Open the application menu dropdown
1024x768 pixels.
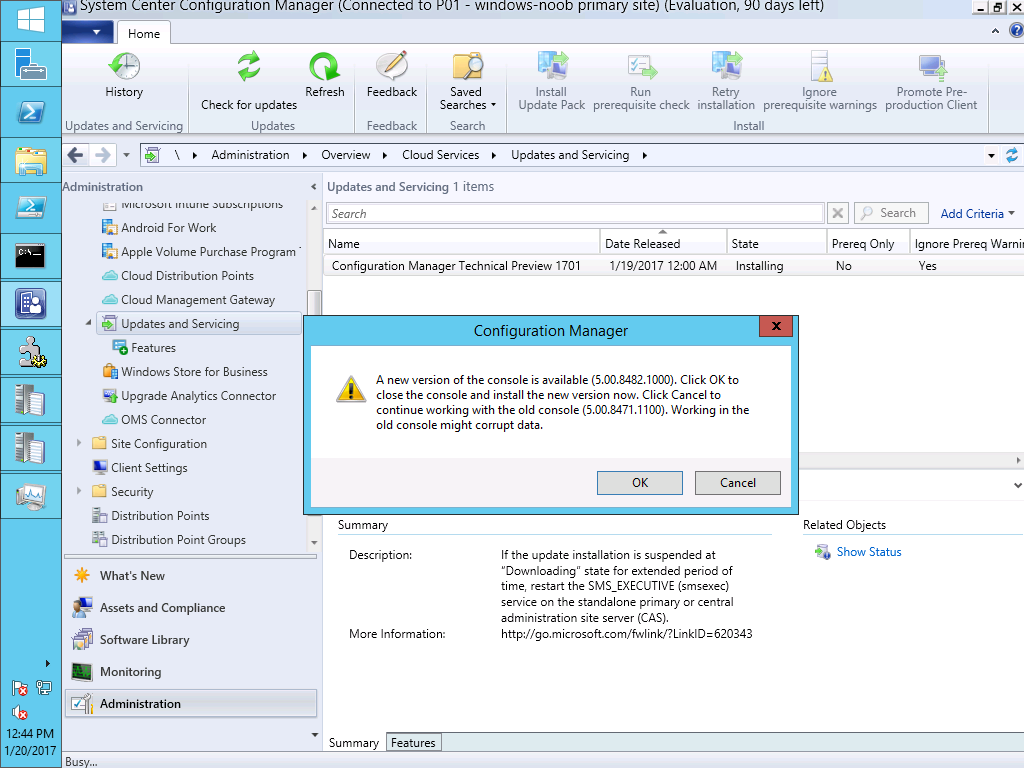tap(90, 32)
